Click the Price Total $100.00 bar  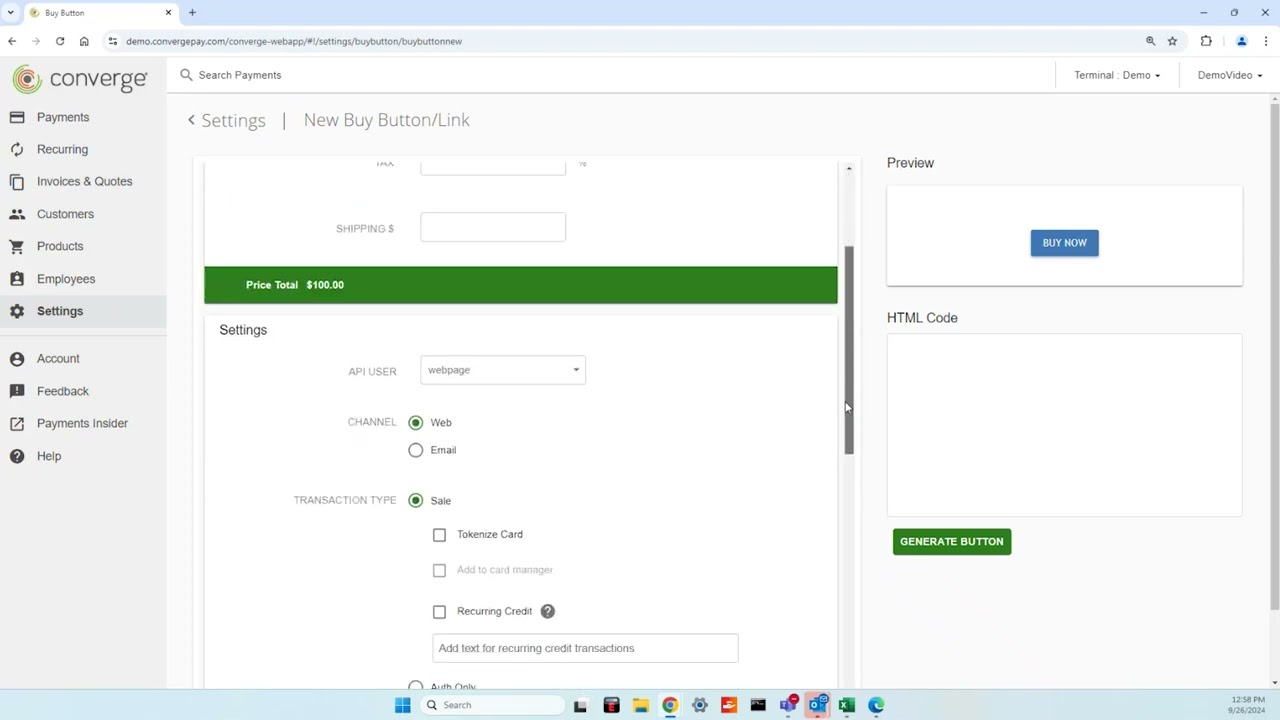click(521, 285)
